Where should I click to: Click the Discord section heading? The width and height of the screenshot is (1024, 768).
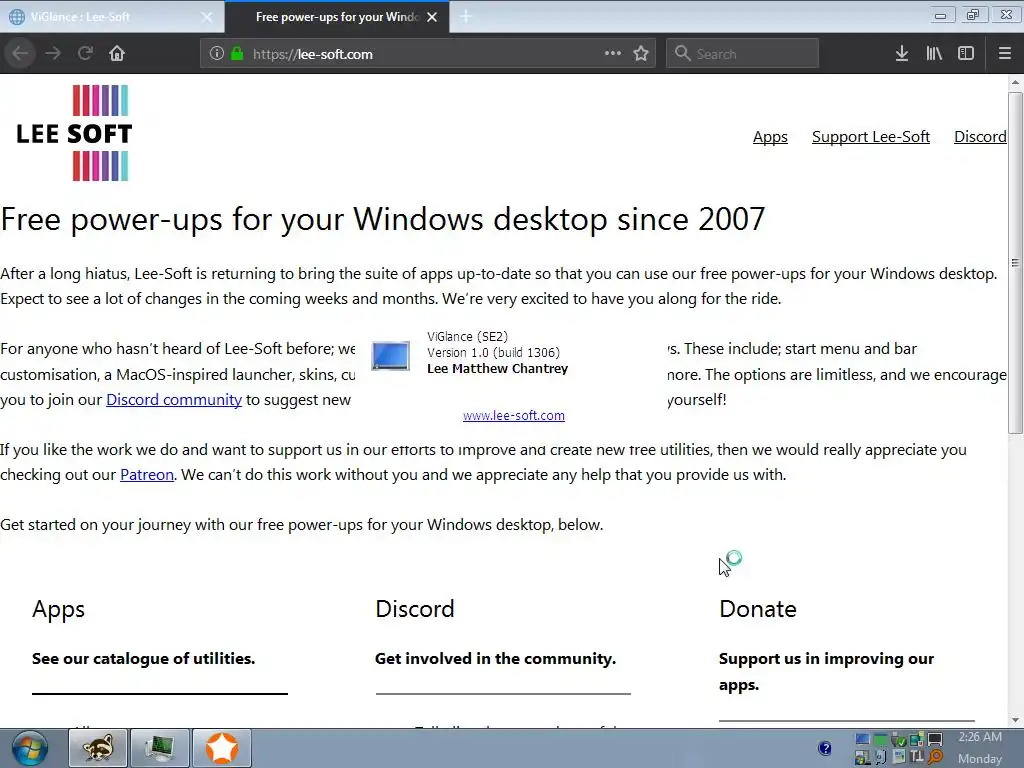coord(415,609)
